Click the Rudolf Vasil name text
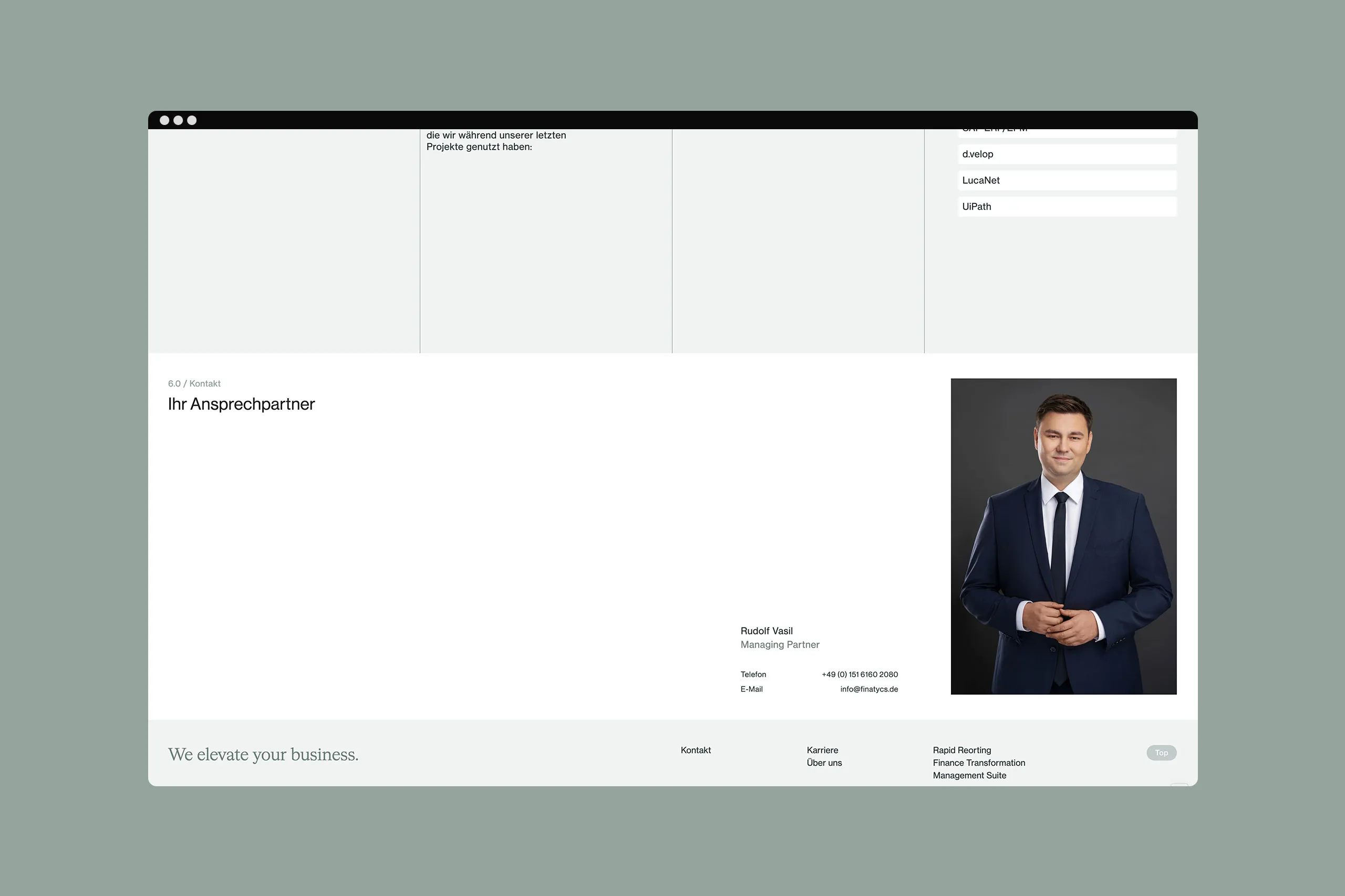Viewport: 1345px width, 896px height. click(x=766, y=631)
